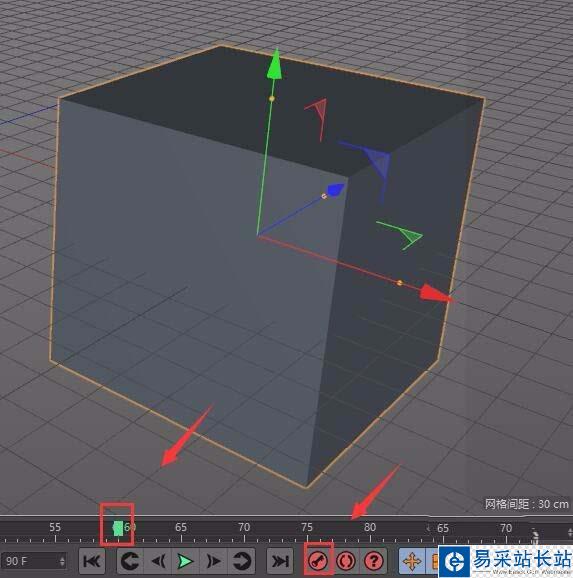Click the orange dot on the X axis
The width and height of the screenshot is (573, 578).
tap(400, 283)
